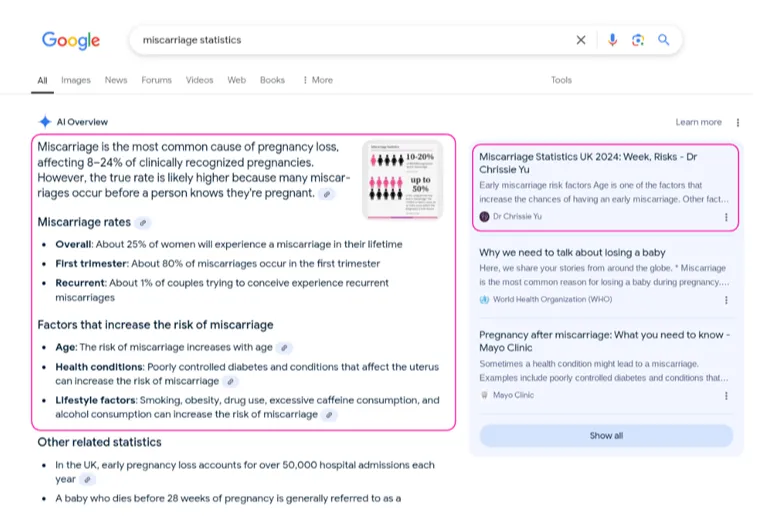Open link icon after Lifestyle factors bullet
This screenshot has width=776, height=521.
pos(329,415)
